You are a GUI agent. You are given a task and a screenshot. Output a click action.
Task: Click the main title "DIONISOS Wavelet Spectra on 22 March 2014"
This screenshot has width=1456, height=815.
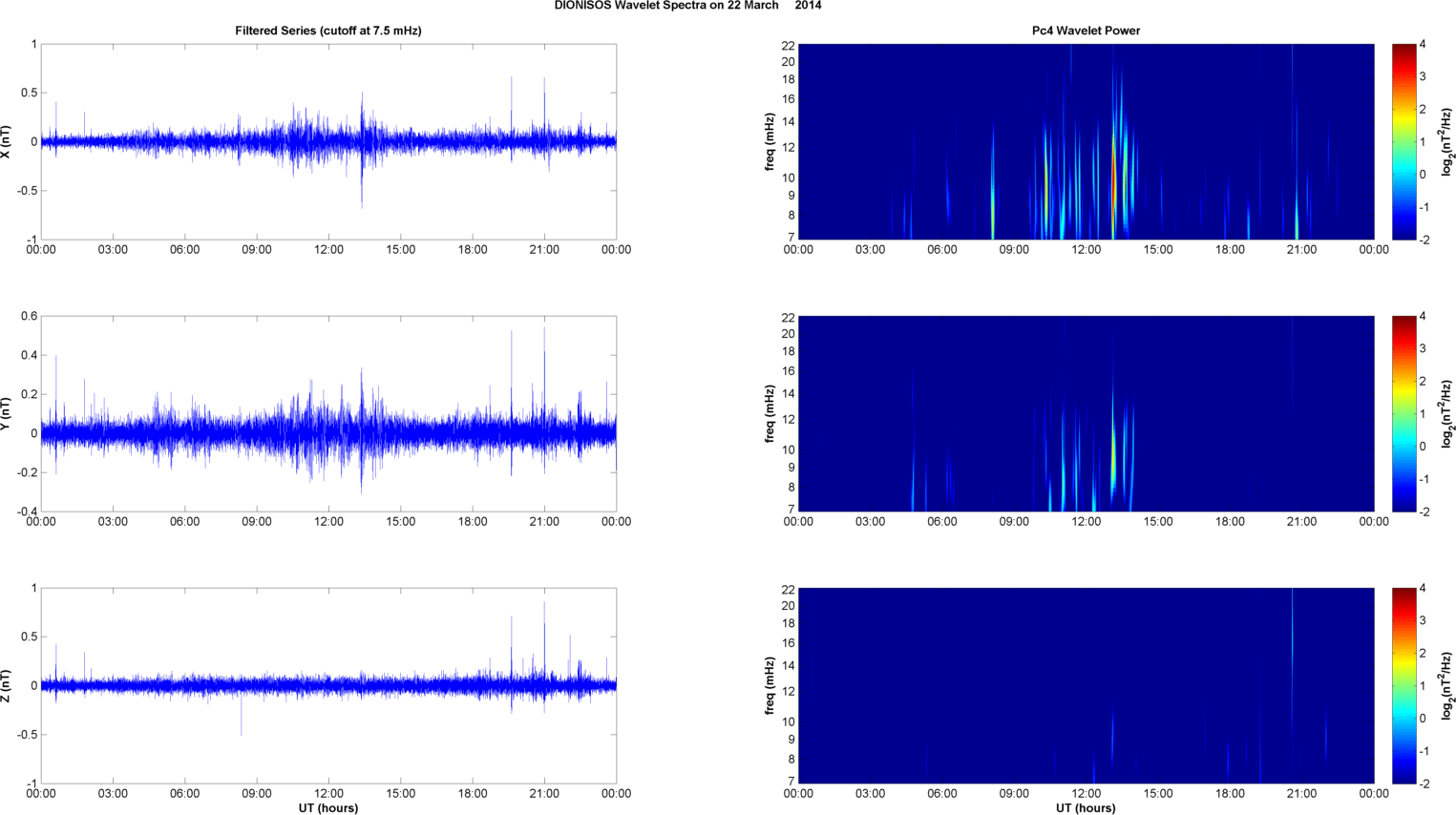pos(687,6)
